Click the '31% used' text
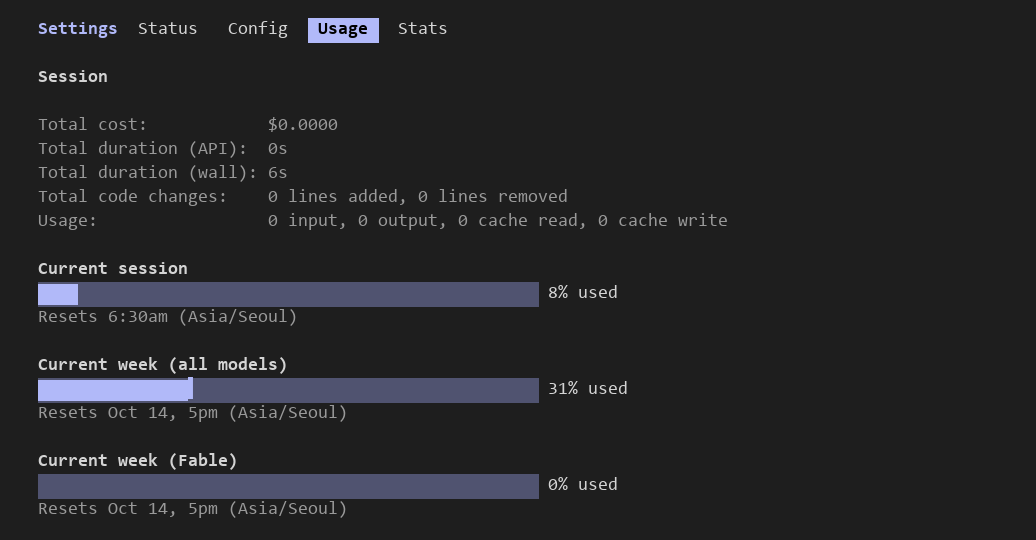Screen dimensions: 1036x540 click(587, 389)
